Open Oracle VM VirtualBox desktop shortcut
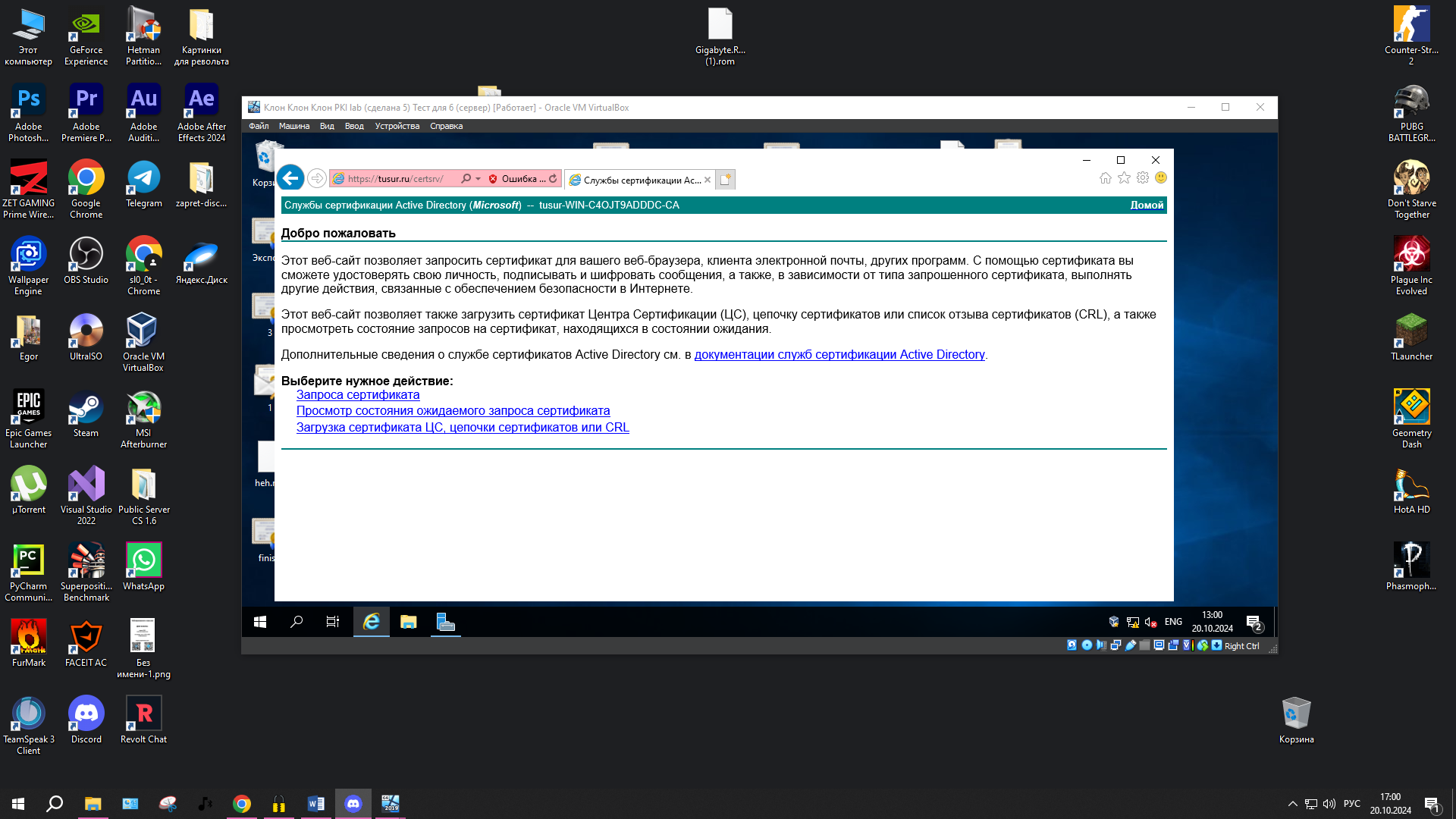This screenshot has height=819, width=1456. click(143, 342)
